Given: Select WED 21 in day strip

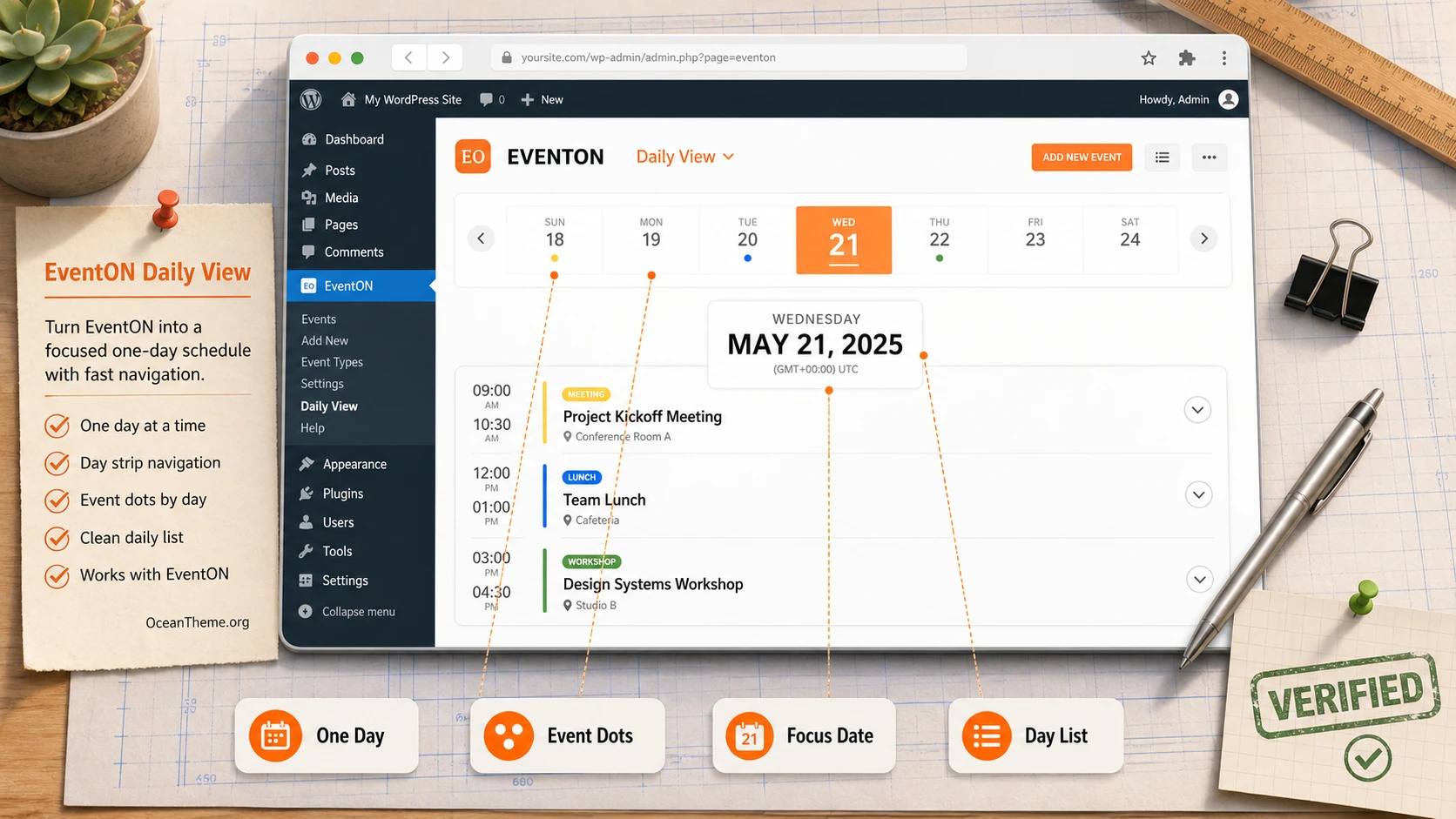Looking at the screenshot, I should [x=844, y=240].
